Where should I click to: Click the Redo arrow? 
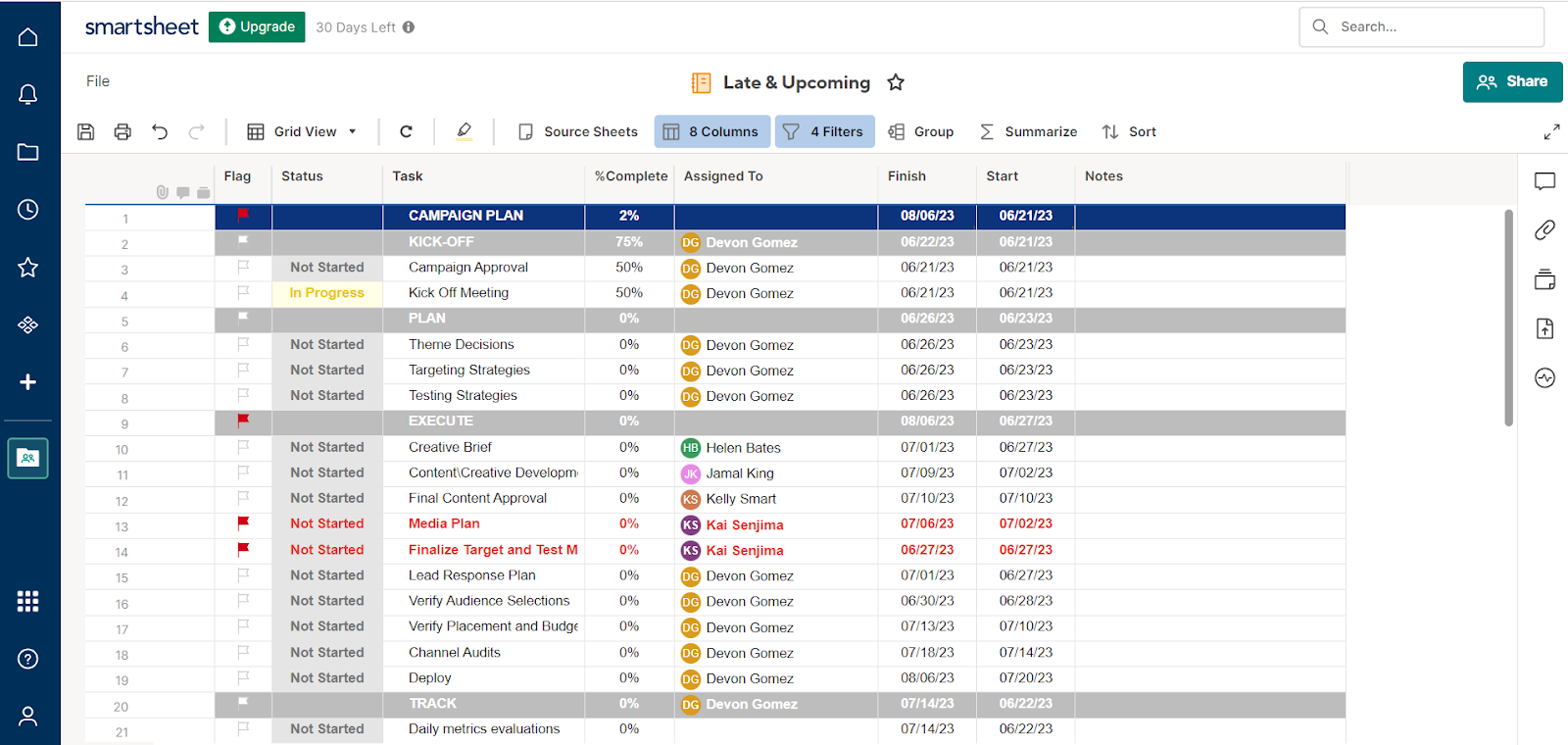196,131
